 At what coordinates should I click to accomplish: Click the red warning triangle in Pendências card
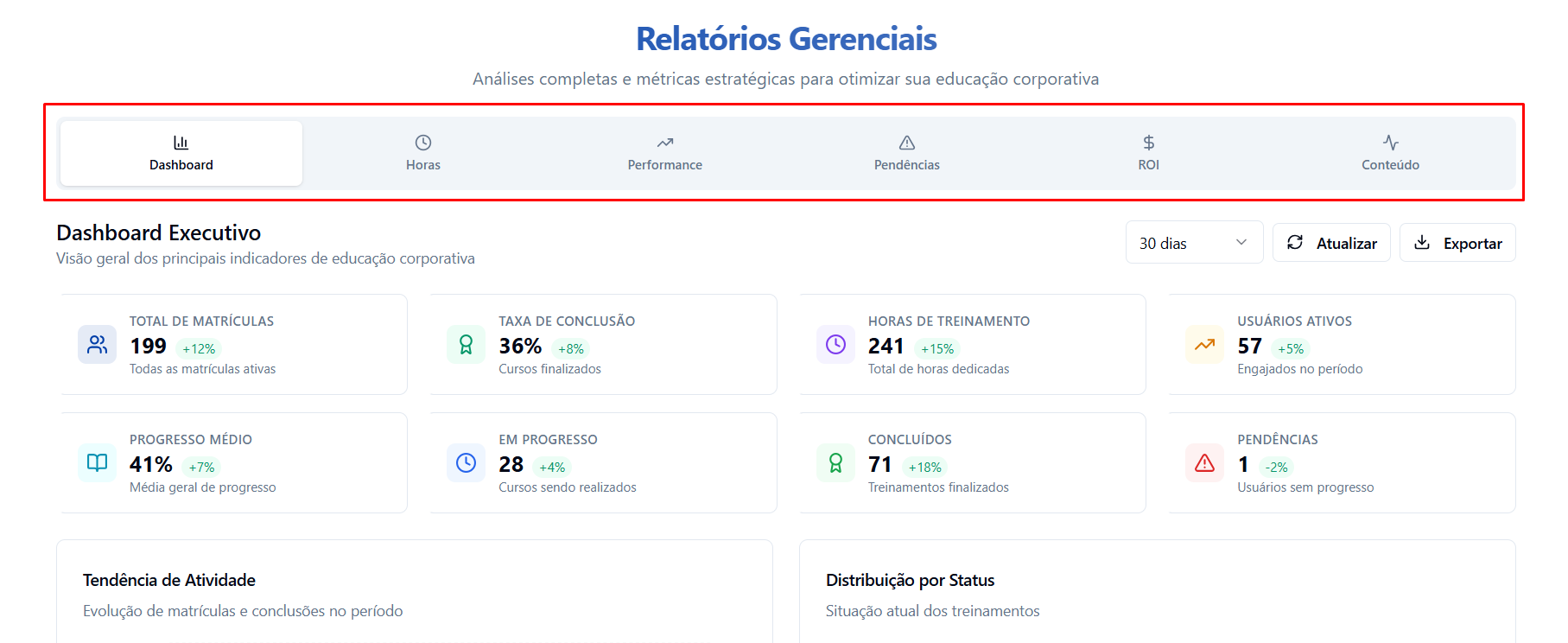[x=1204, y=463]
